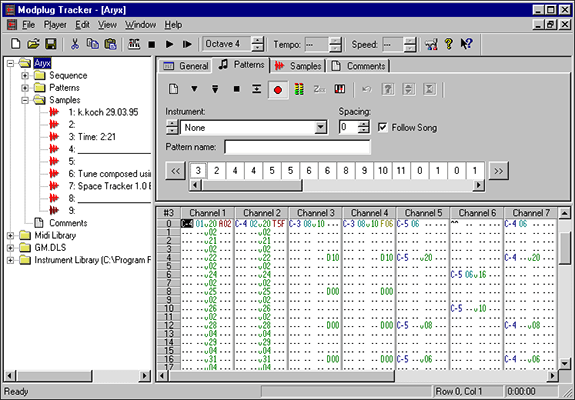Viewport: 575px width, 400px height.
Task: Click the play pattern down-arrow icon
Action: coord(194,89)
